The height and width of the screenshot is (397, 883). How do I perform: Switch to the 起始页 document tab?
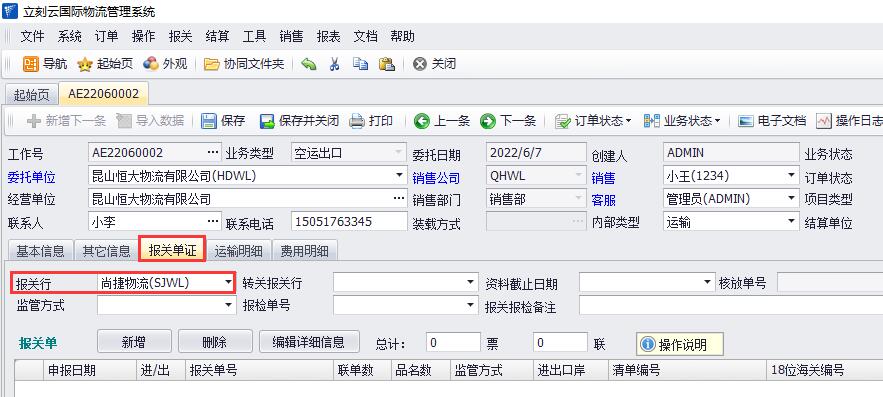(31, 95)
